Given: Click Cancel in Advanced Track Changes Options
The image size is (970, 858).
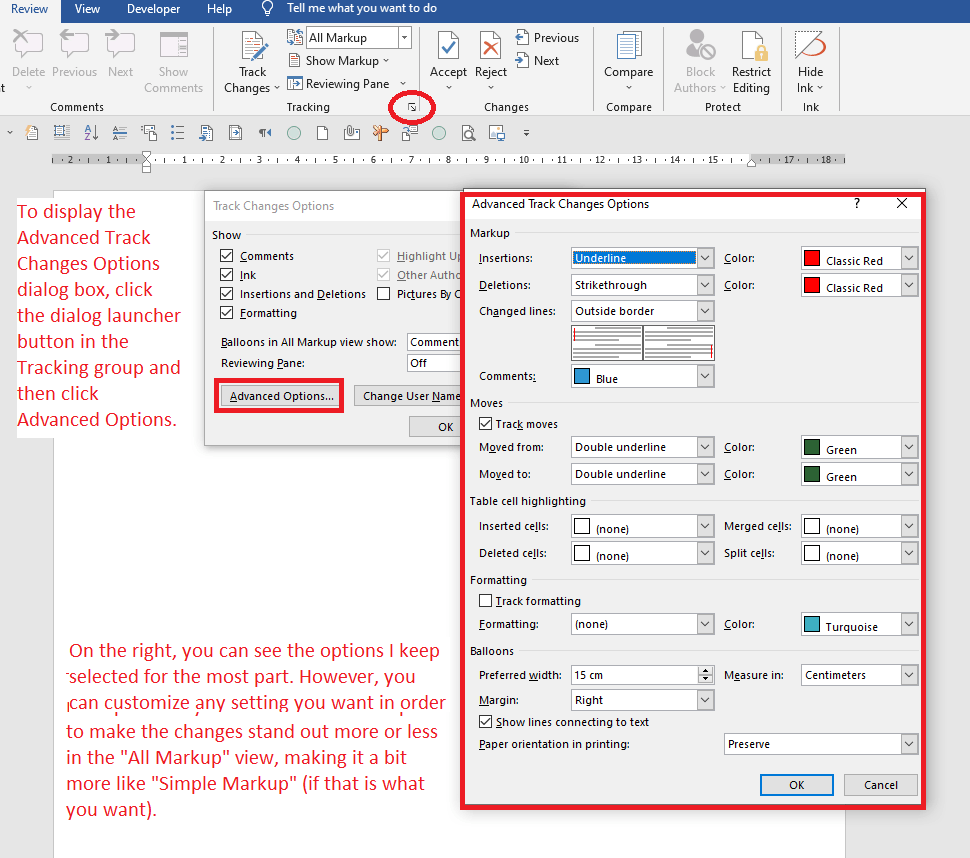Looking at the screenshot, I should [880, 785].
